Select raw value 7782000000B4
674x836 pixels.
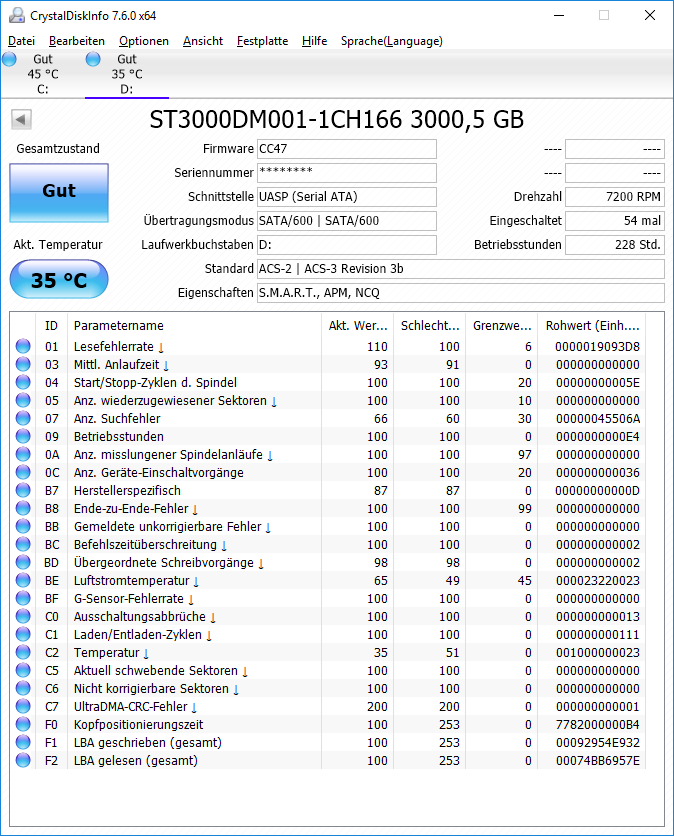597,725
